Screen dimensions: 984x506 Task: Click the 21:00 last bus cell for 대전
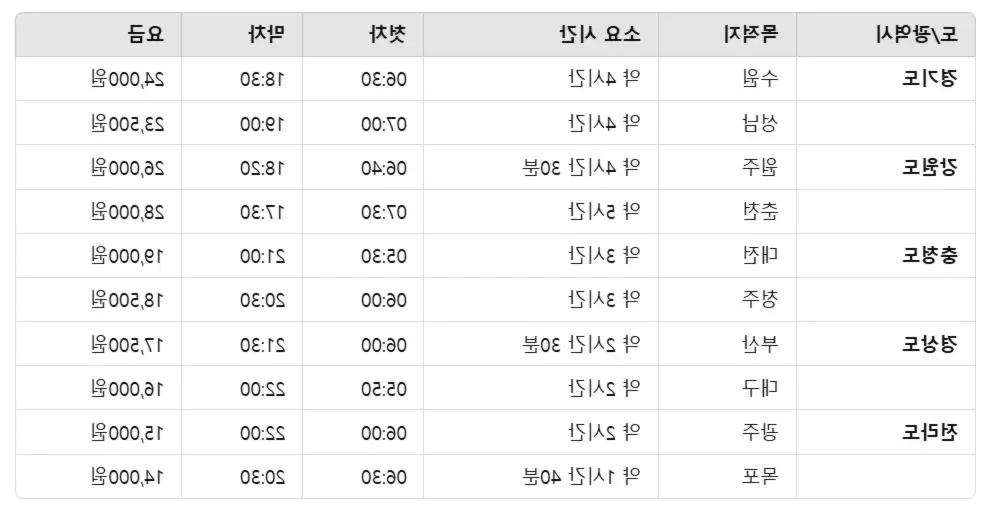(242, 256)
